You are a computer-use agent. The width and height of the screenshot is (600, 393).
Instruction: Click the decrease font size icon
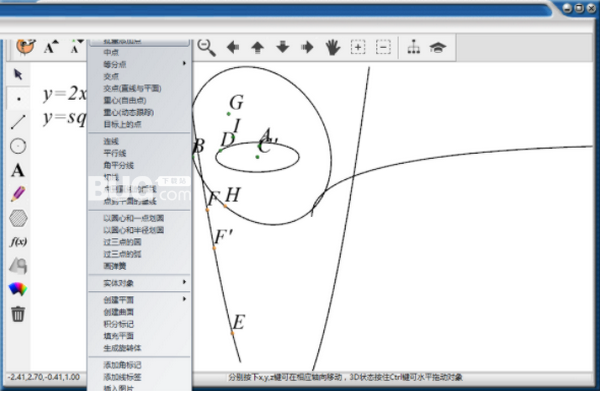(76, 46)
